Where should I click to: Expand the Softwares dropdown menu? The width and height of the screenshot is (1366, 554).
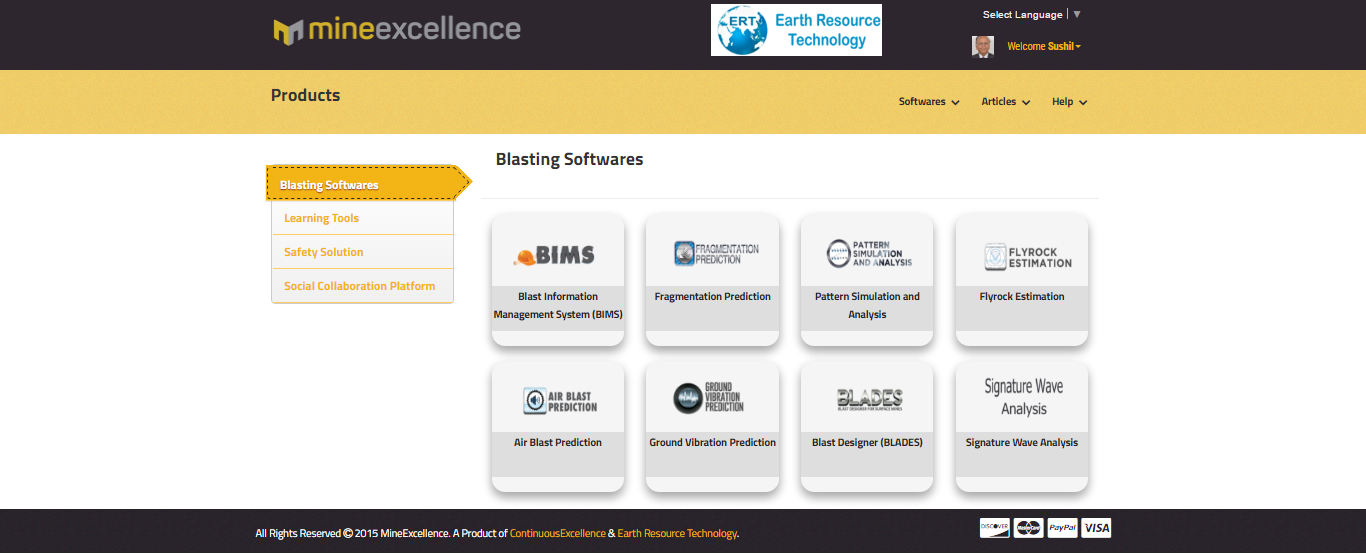[x=928, y=102]
